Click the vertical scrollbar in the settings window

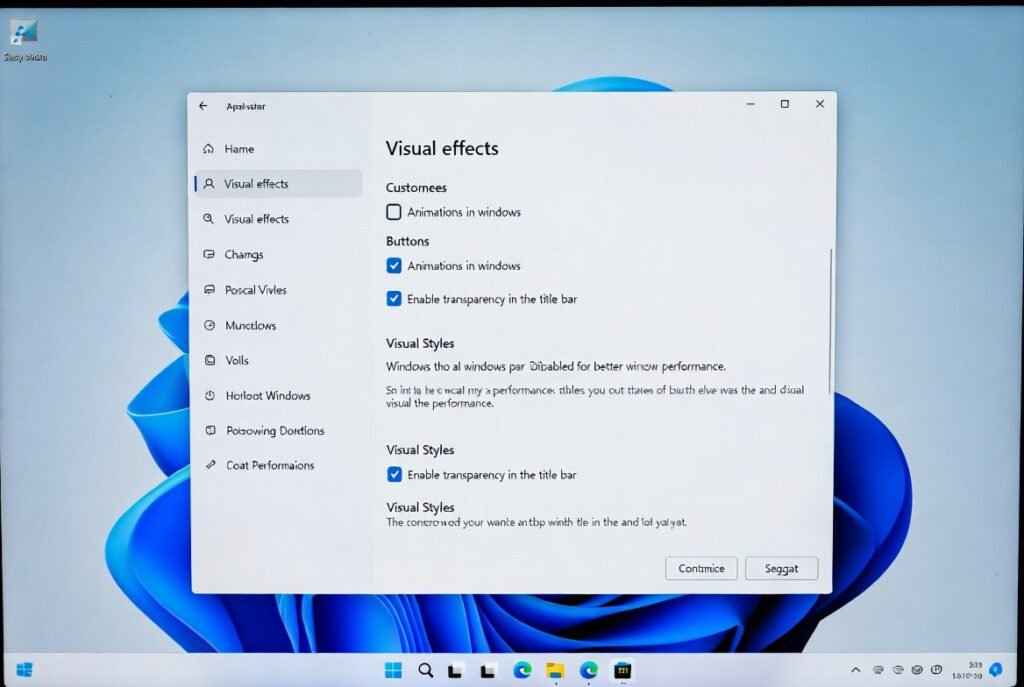(830, 320)
